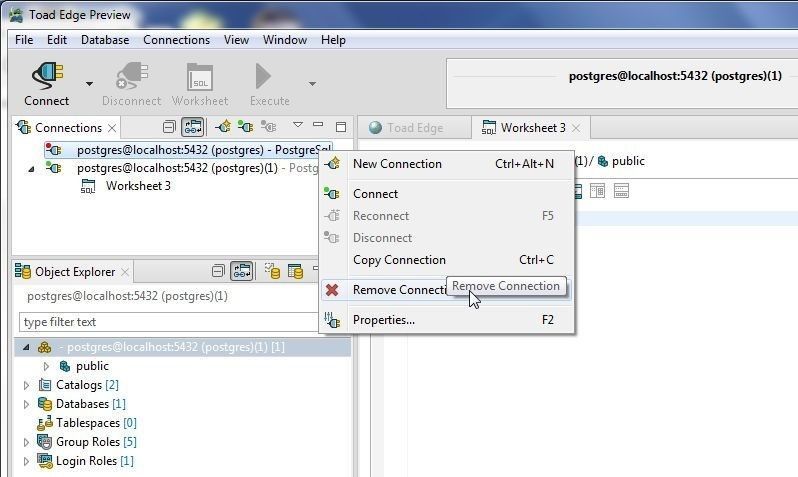Click new connection icon in Connections panel
Image resolution: width=798 pixels, height=477 pixels.
tap(223, 126)
